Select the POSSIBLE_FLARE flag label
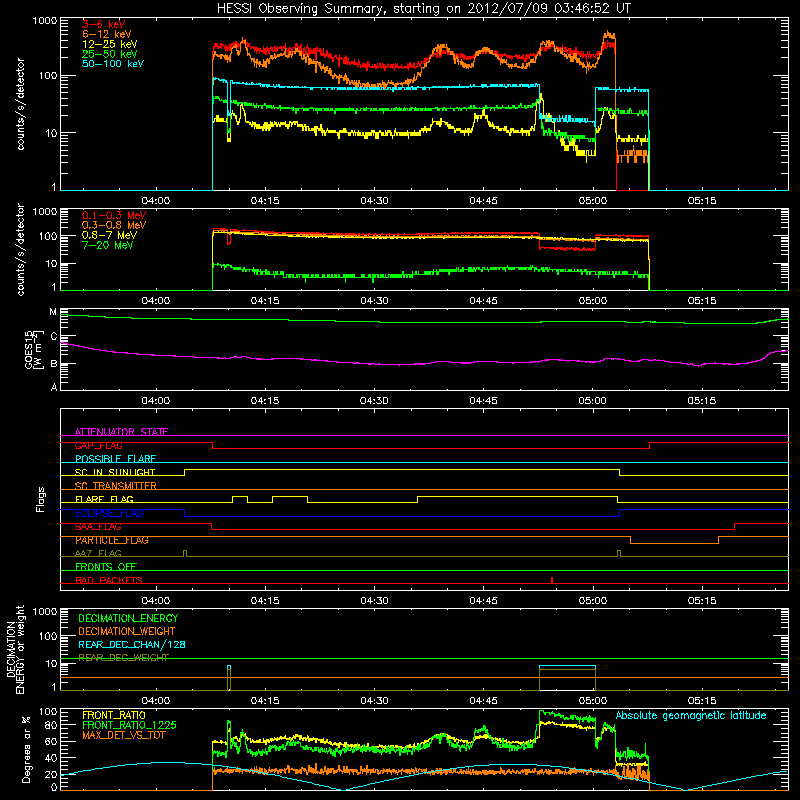800x800 pixels. tap(115, 459)
